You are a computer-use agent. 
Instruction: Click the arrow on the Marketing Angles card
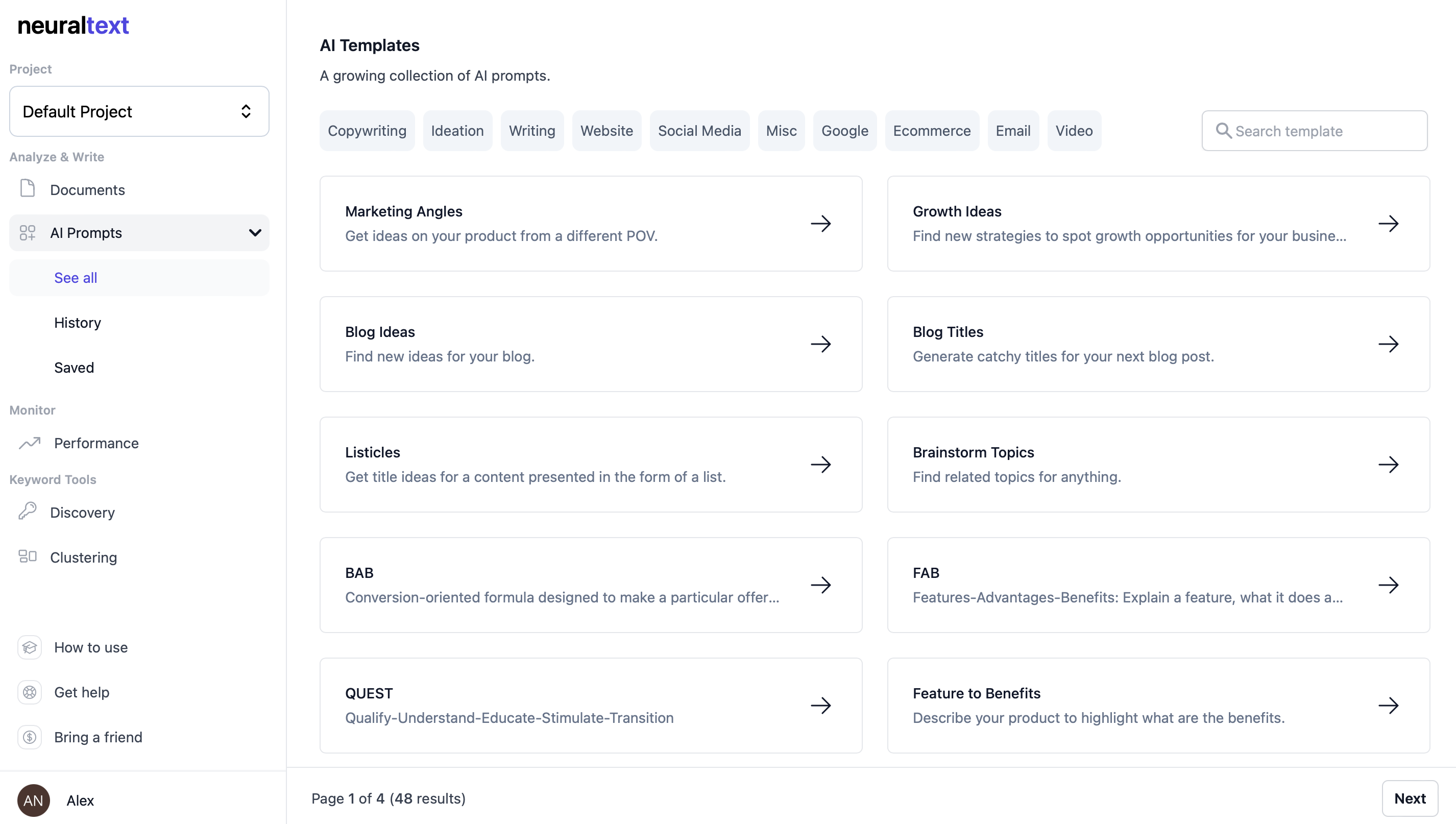820,224
